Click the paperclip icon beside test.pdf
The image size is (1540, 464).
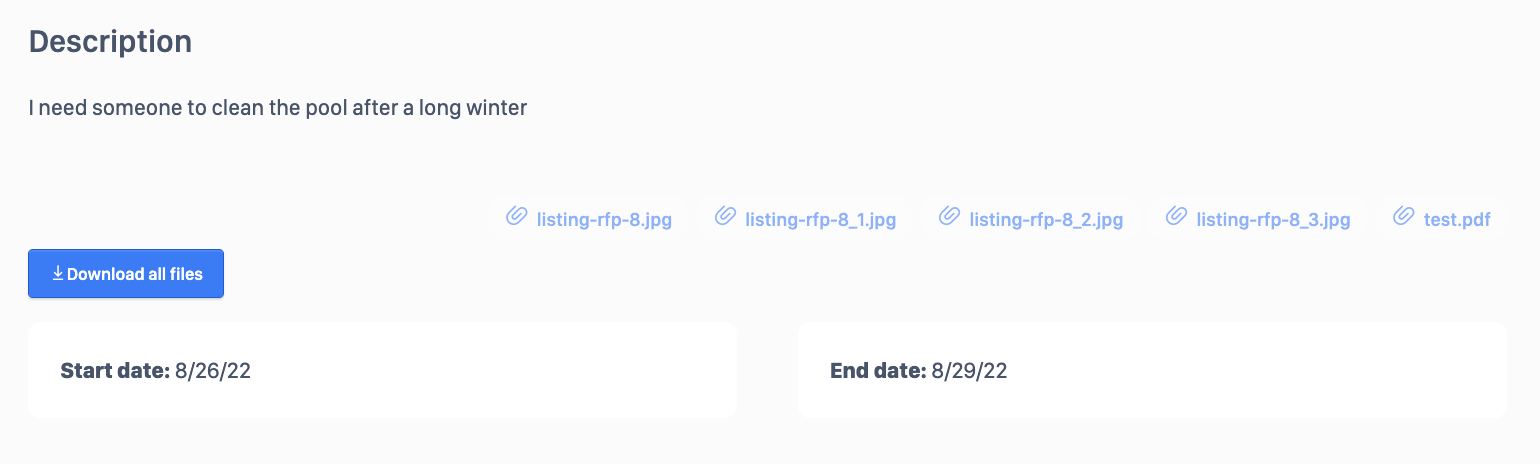1404,216
